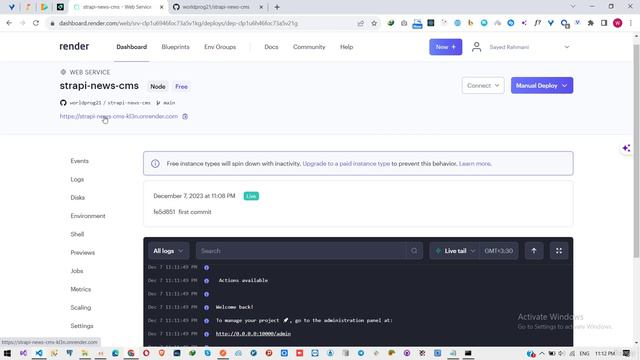The height and width of the screenshot is (360, 640).
Task: Open Settings in the sidebar
Action: (x=82, y=326)
